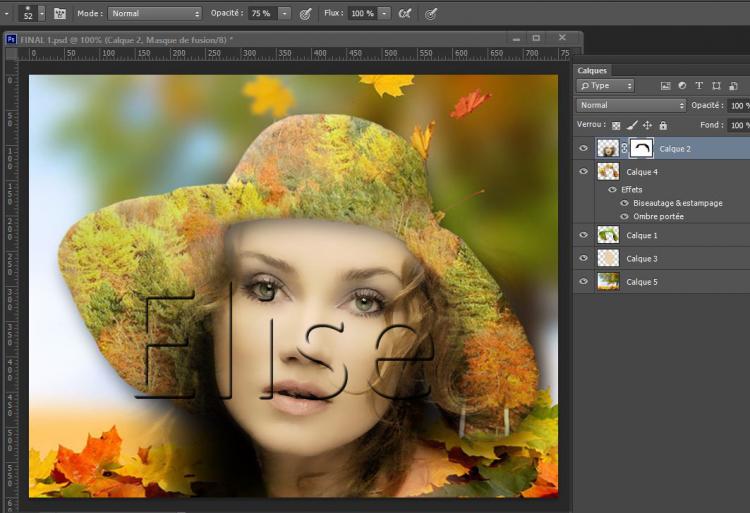Enable the airbrush mode icon
This screenshot has width=750, height=513.
coord(405,14)
